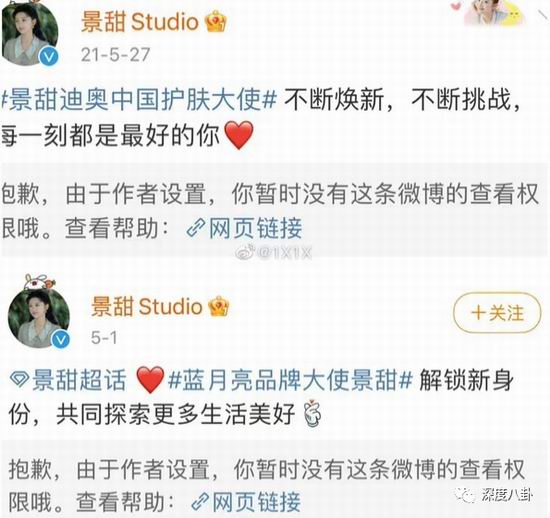
Task: Open 景甜超话 super topic link
Action: (x=79, y=380)
